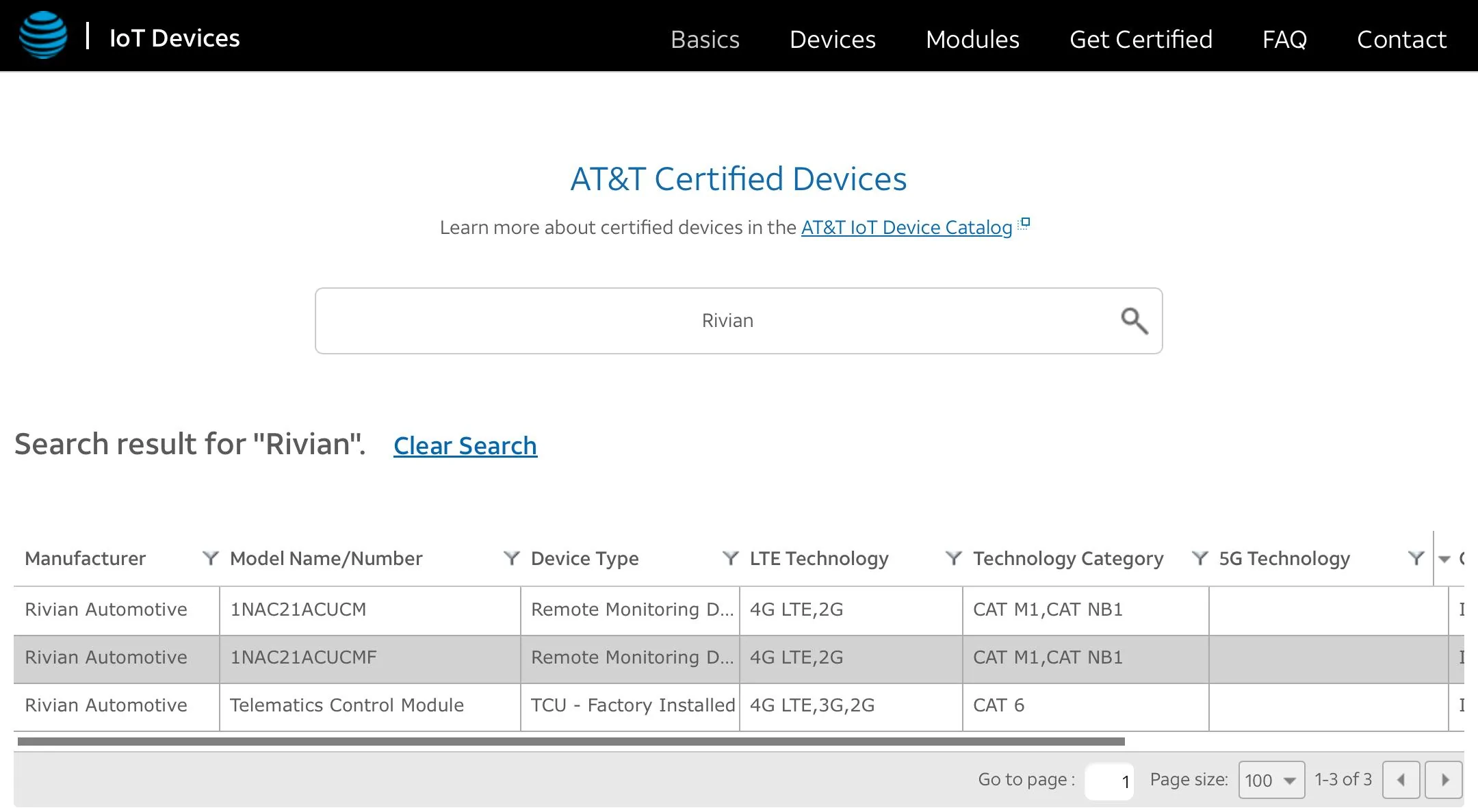Select Rivian Automotive in the 1NAC21ACUCMF row

[x=116, y=658]
